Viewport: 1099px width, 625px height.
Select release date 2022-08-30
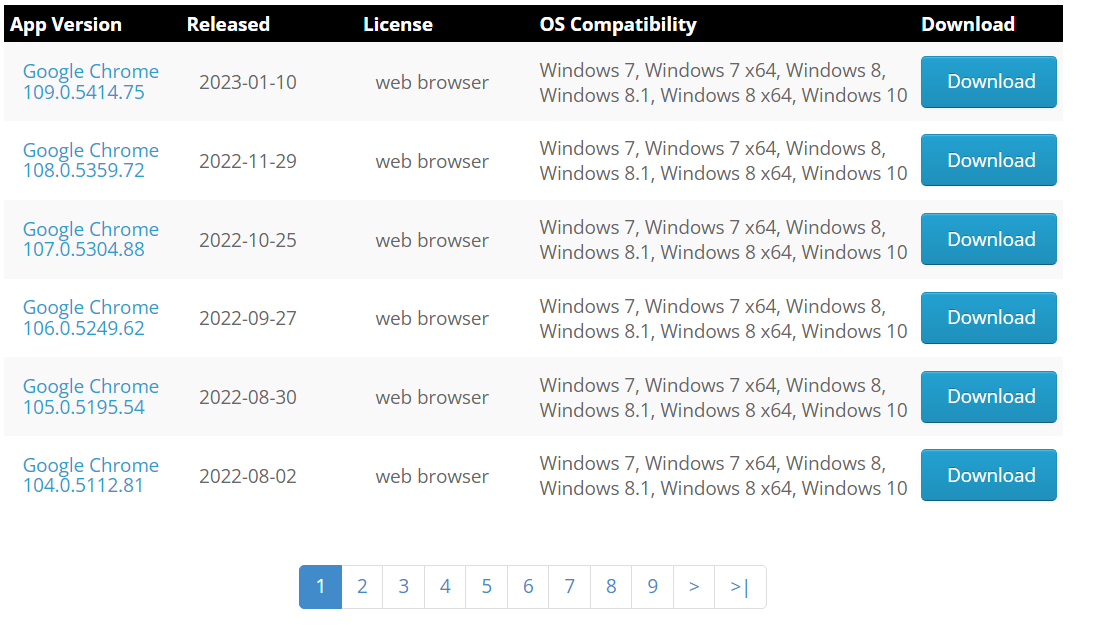coord(247,397)
